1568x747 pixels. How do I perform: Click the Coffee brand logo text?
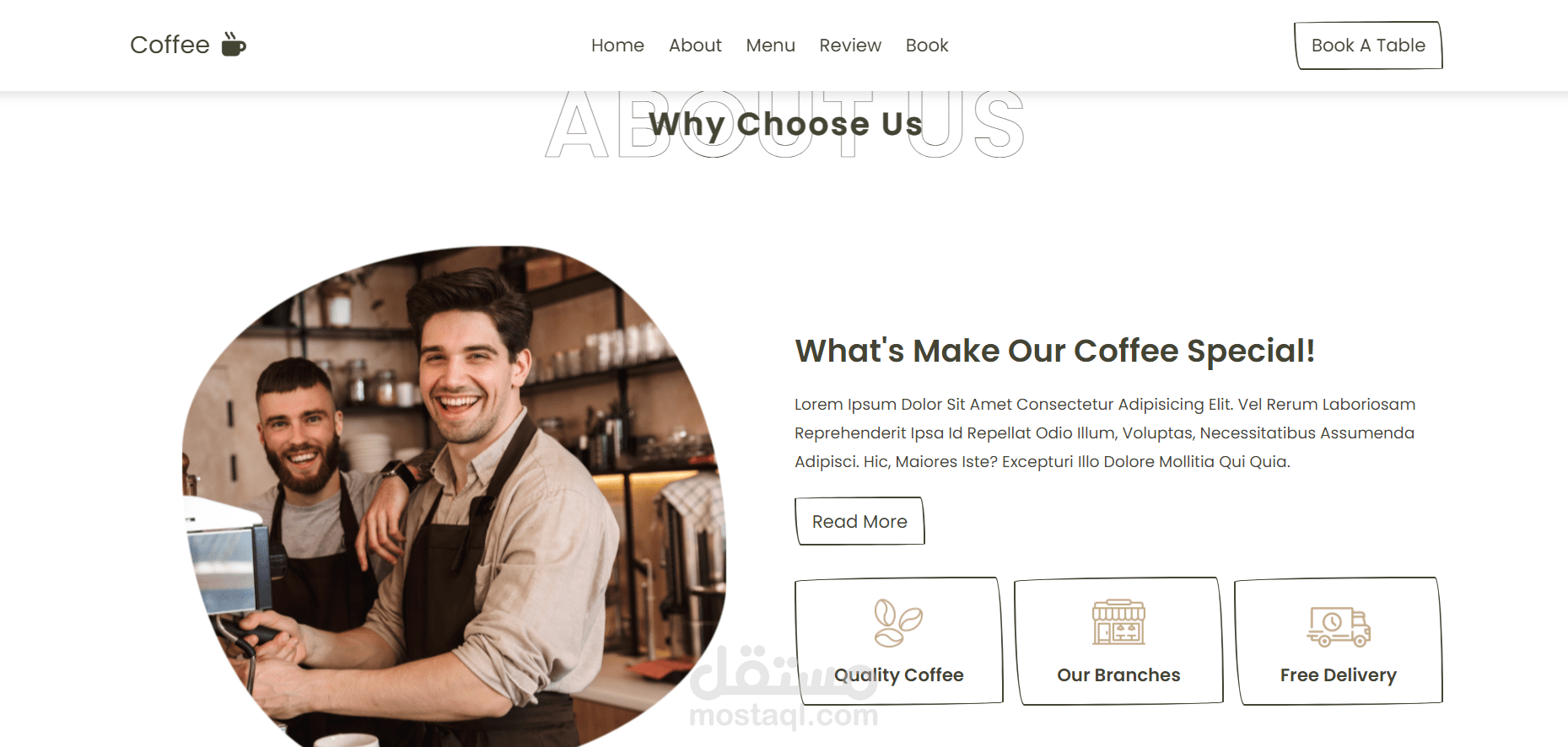[170, 45]
